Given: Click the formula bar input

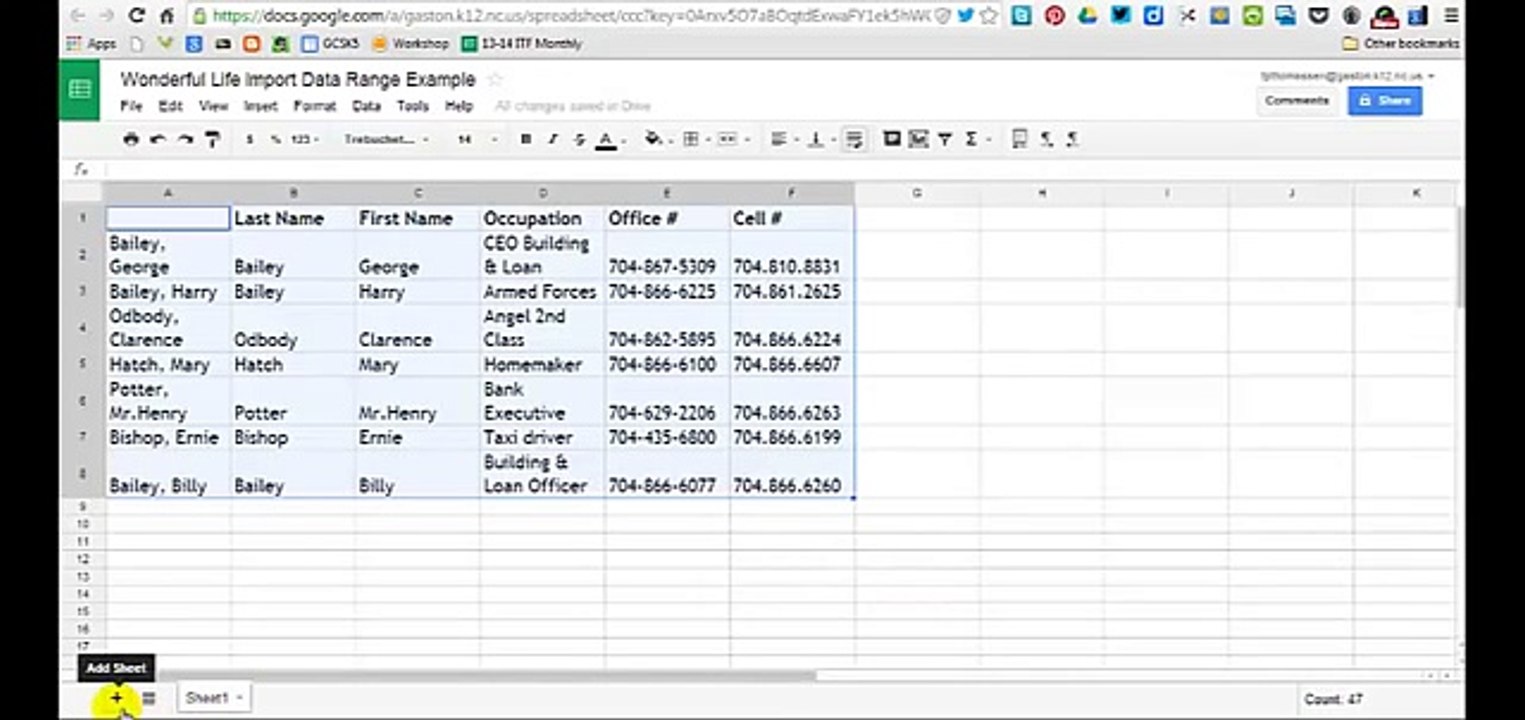Looking at the screenshot, I should 780,170.
